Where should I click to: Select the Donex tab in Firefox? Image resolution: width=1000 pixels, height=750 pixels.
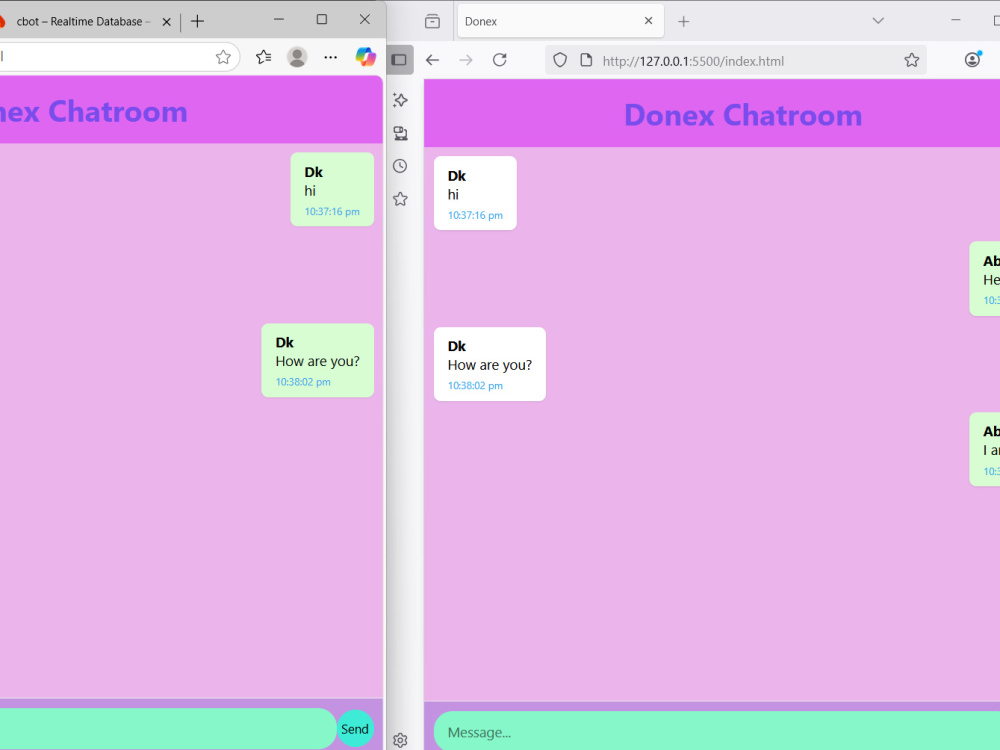pos(561,21)
